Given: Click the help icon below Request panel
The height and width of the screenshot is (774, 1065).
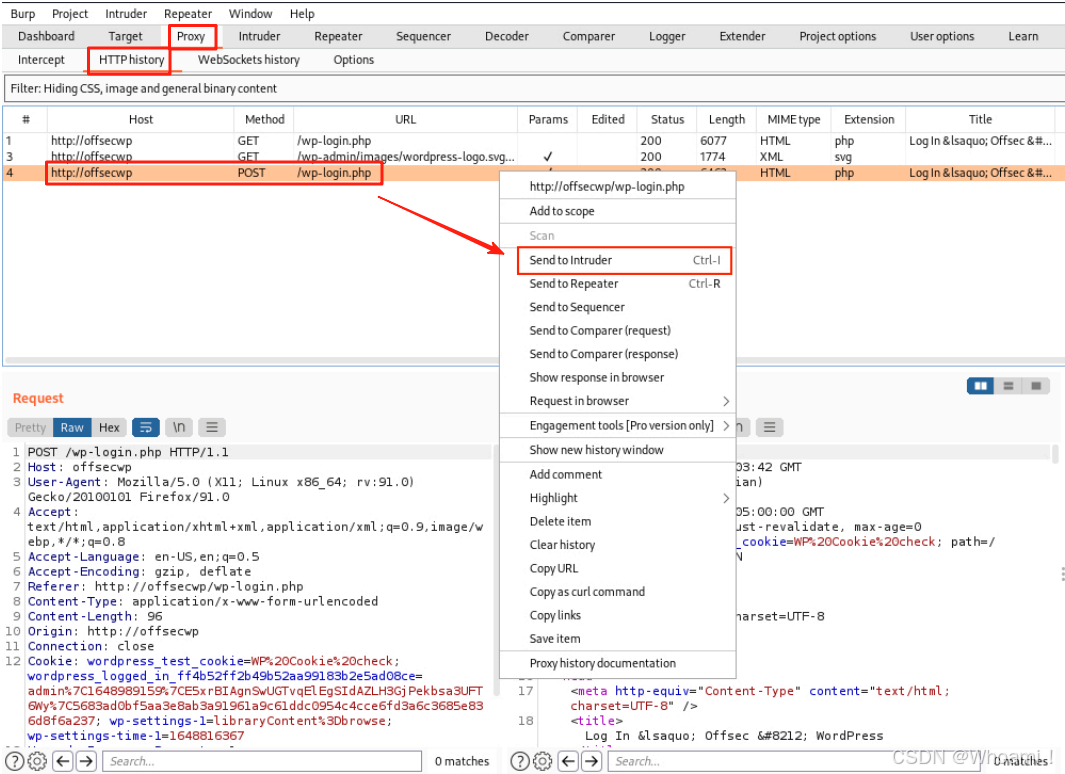Looking at the screenshot, I should point(14,761).
